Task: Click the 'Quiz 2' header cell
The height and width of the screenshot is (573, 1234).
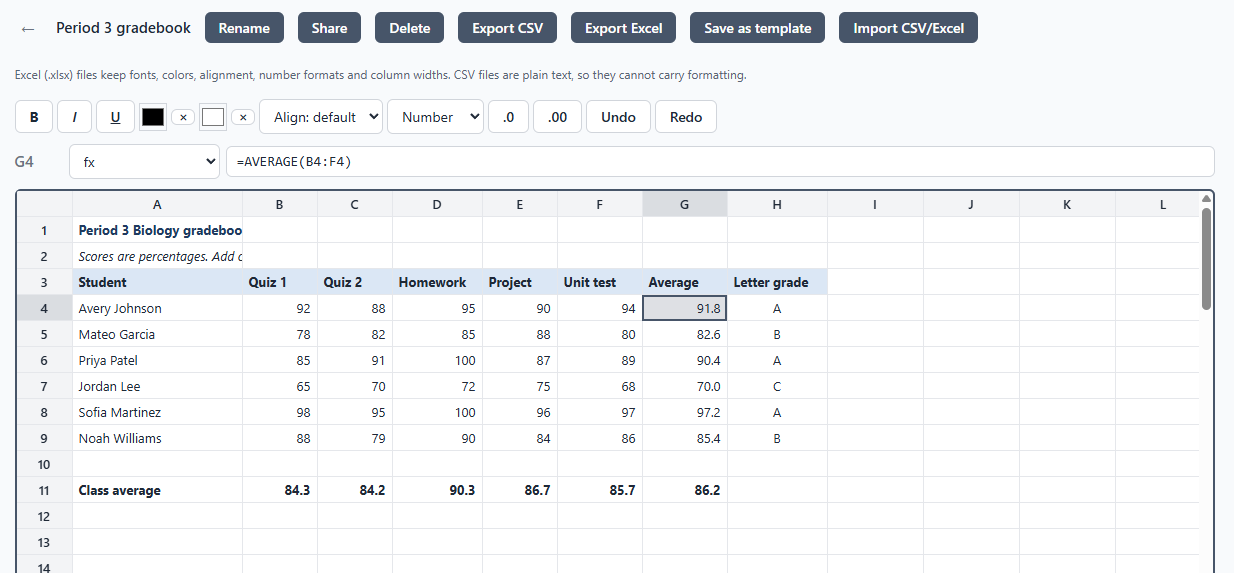Action: [355, 282]
